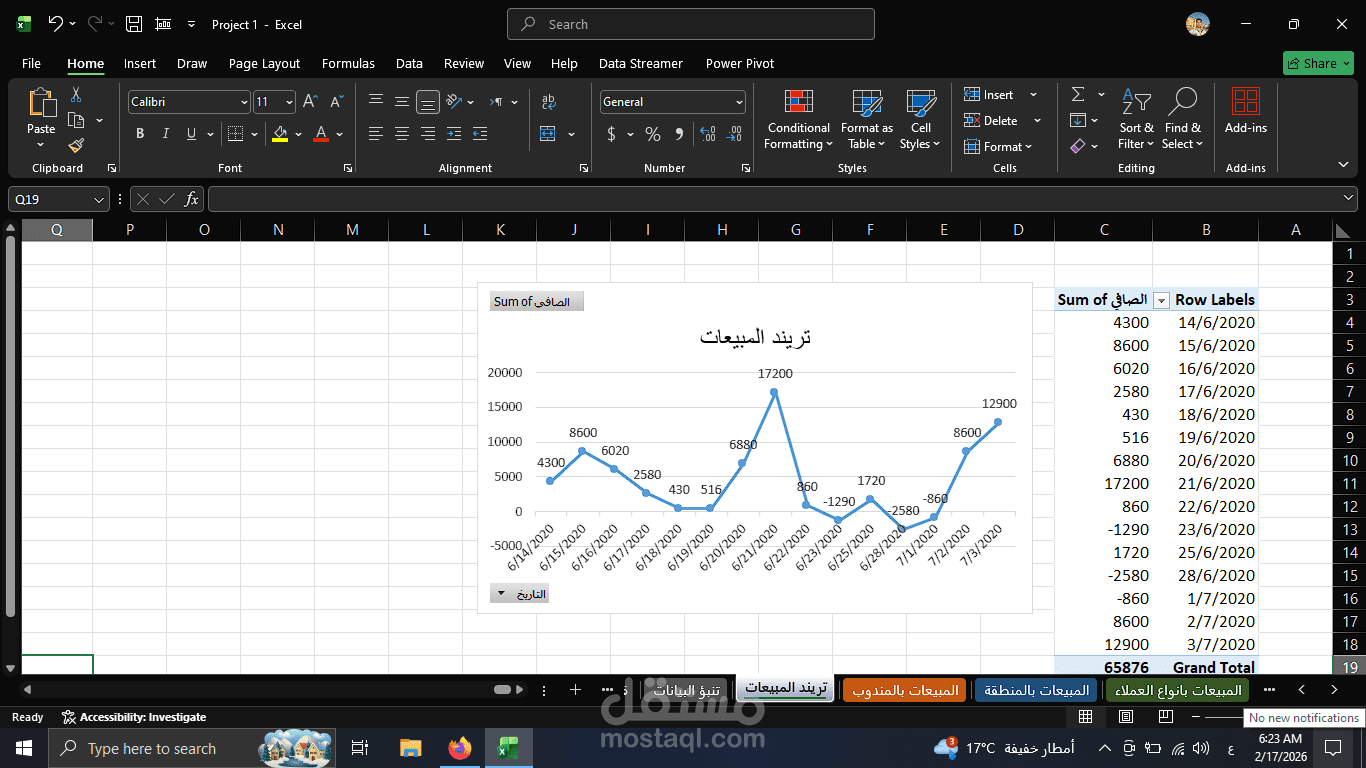Decrease font size with smaller A icon

[x=337, y=102]
